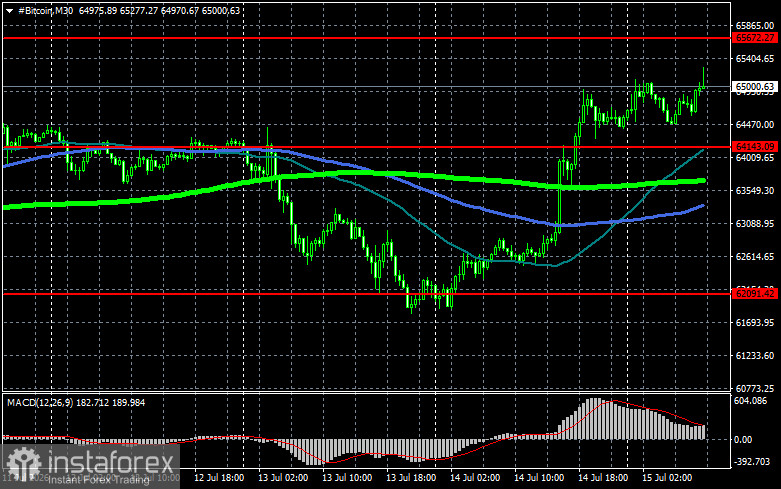The image size is (781, 489).
Task: Select the red 62091.42 price label
Action: [755, 293]
